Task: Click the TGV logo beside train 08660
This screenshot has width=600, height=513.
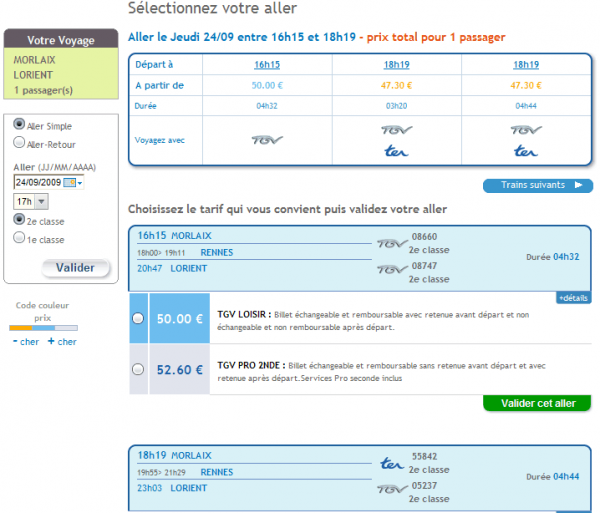Action: 392,243
